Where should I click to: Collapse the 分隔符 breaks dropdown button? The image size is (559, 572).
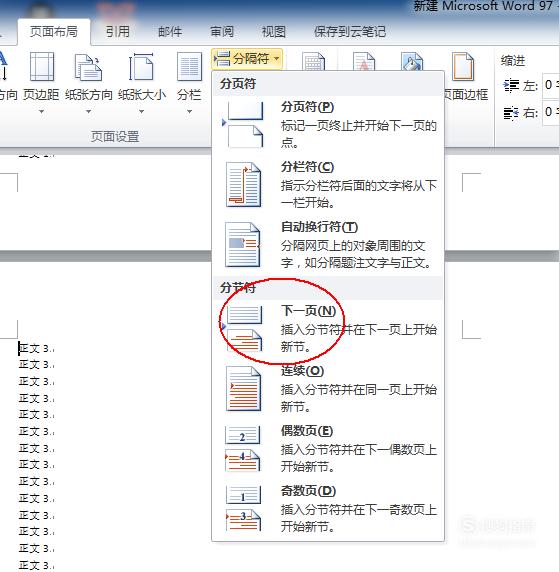pyautogui.click(x=247, y=58)
